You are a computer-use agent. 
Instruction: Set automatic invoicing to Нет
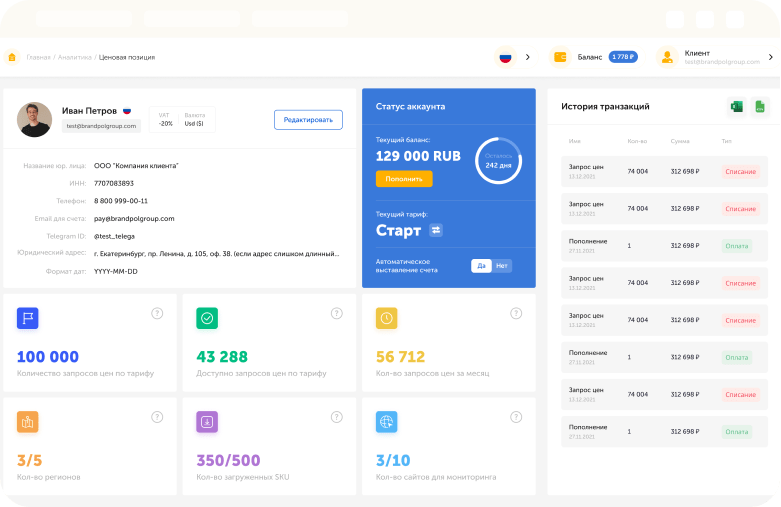pos(502,266)
